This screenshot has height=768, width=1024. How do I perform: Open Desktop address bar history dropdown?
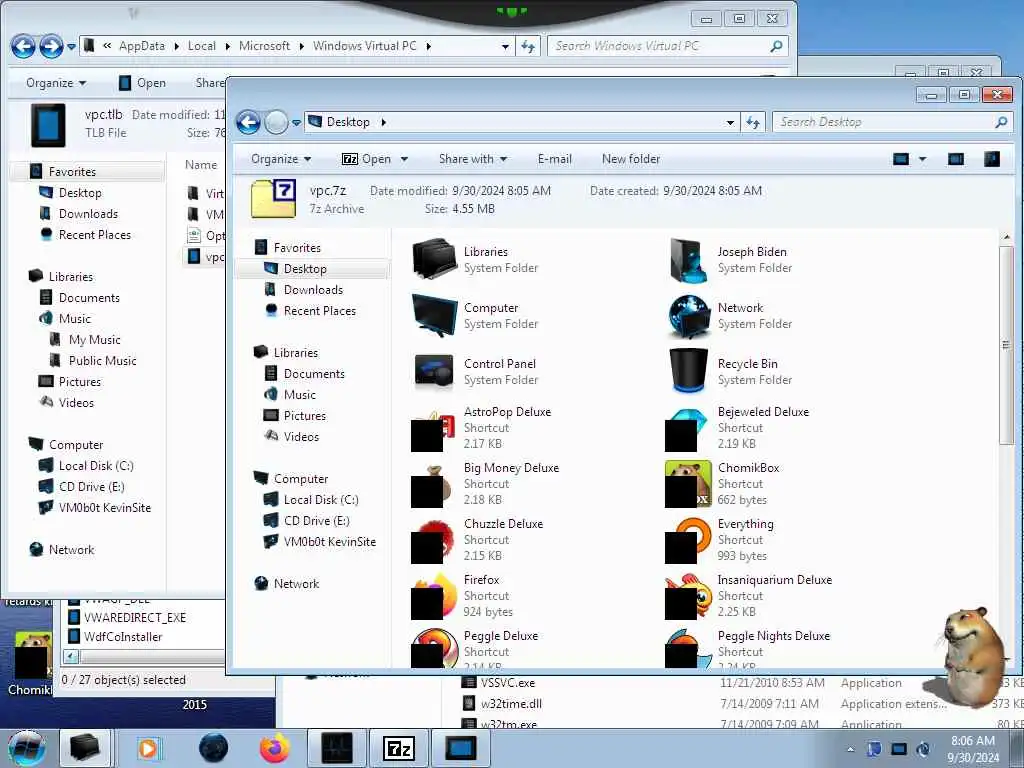coord(729,122)
